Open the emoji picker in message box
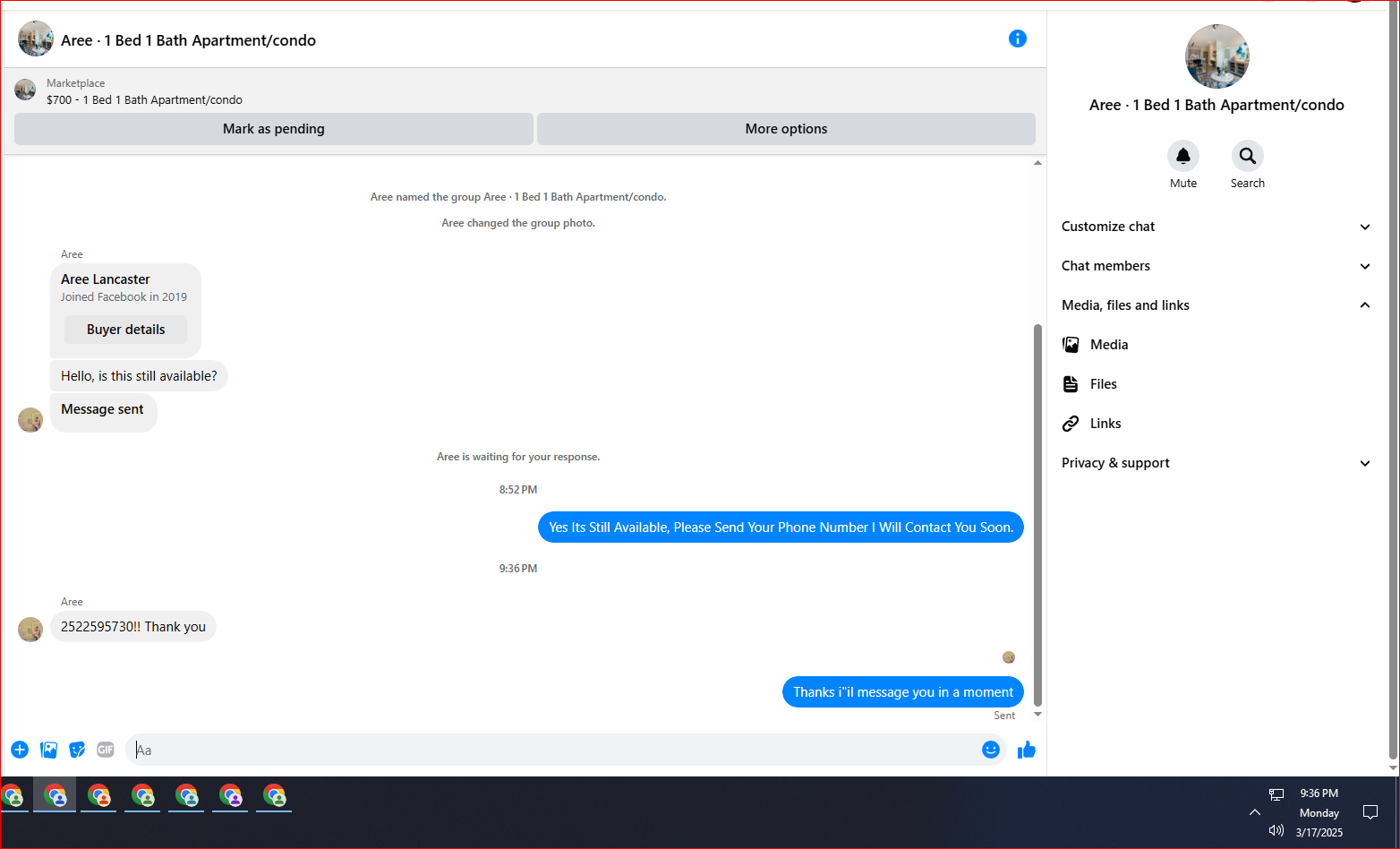Image resolution: width=1400 pixels, height=849 pixels. [990, 750]
